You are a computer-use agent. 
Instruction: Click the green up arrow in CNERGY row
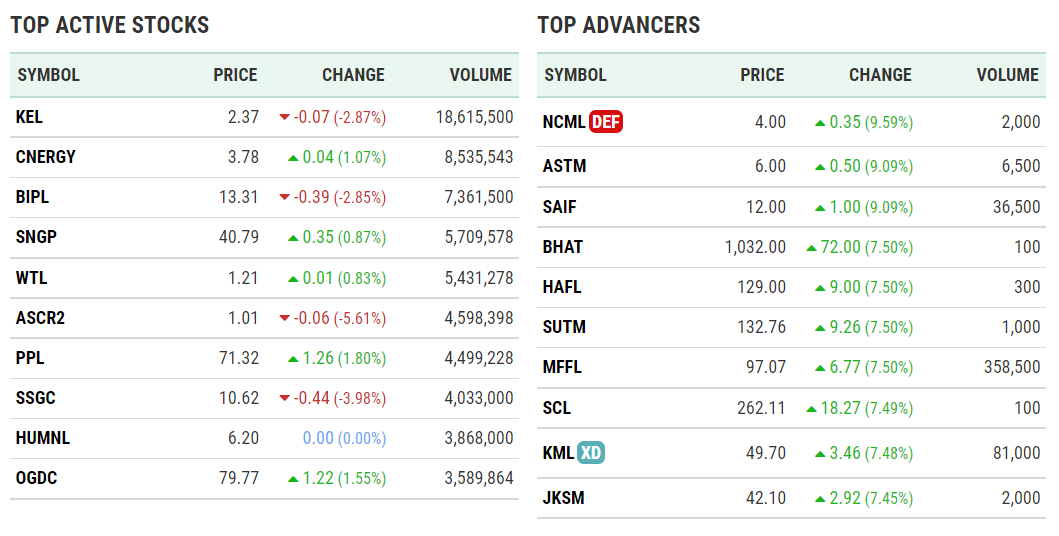[x=293, y=158]
